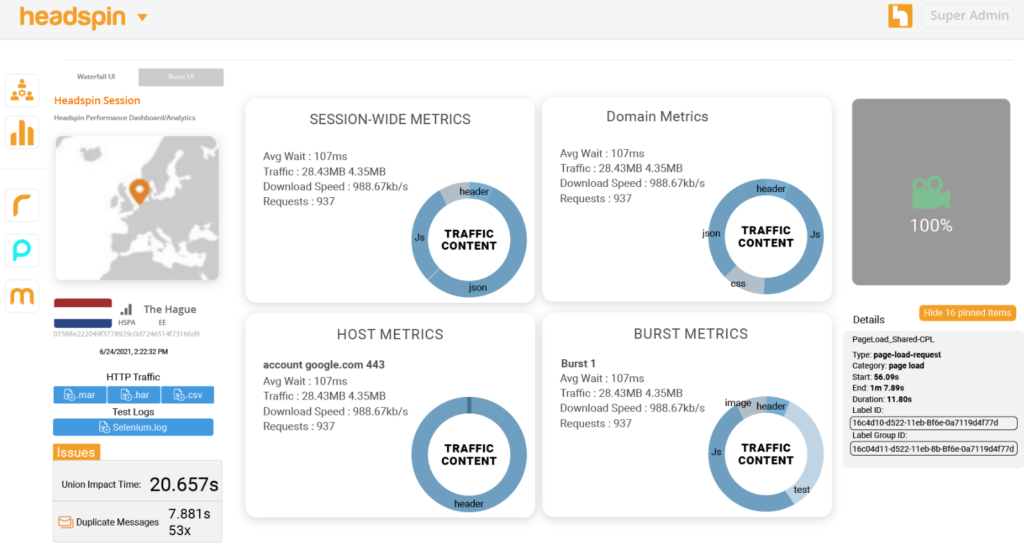
Task: Expand the headspin dropdown arrow
Action: [142, 17]
